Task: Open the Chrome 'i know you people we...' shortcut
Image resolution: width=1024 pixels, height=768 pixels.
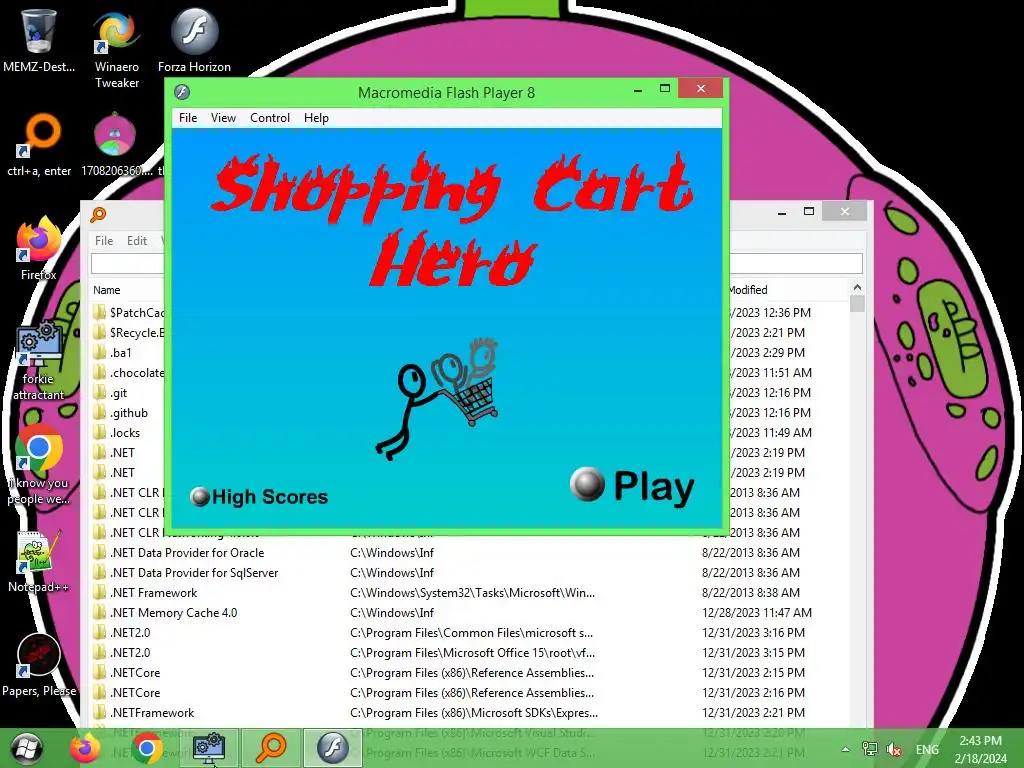Action: [38, 465]
